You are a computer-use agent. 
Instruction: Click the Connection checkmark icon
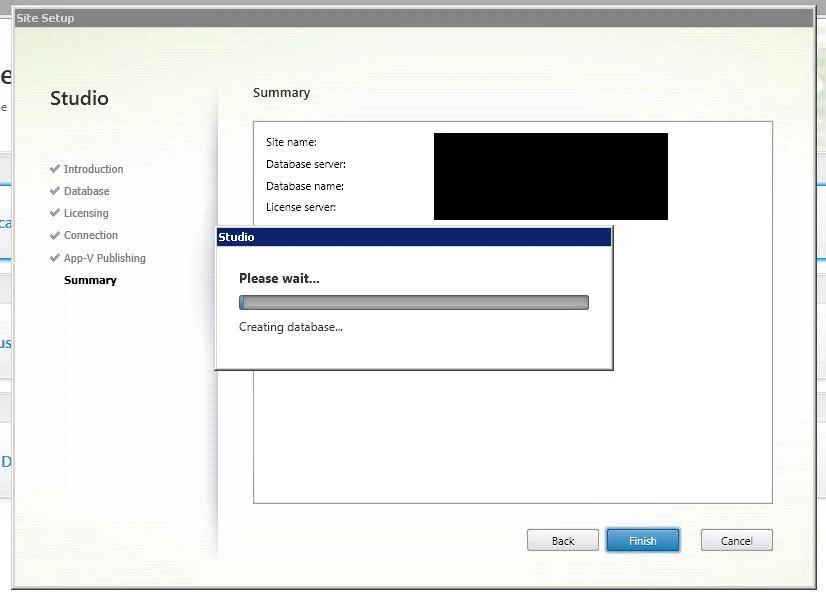tap(55, 235)
